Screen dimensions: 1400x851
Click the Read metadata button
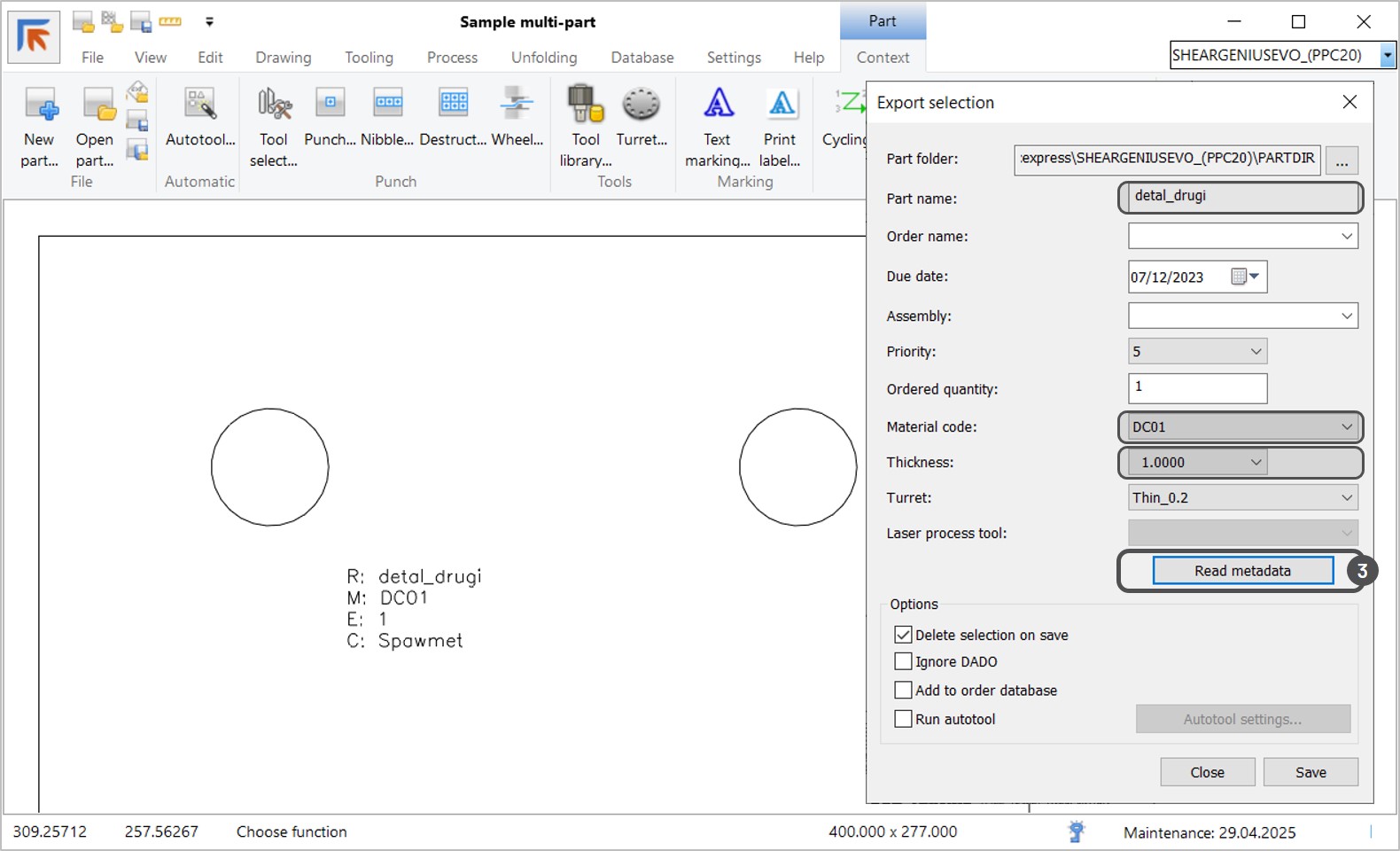pyautogui.click(x=1242, y=571)
